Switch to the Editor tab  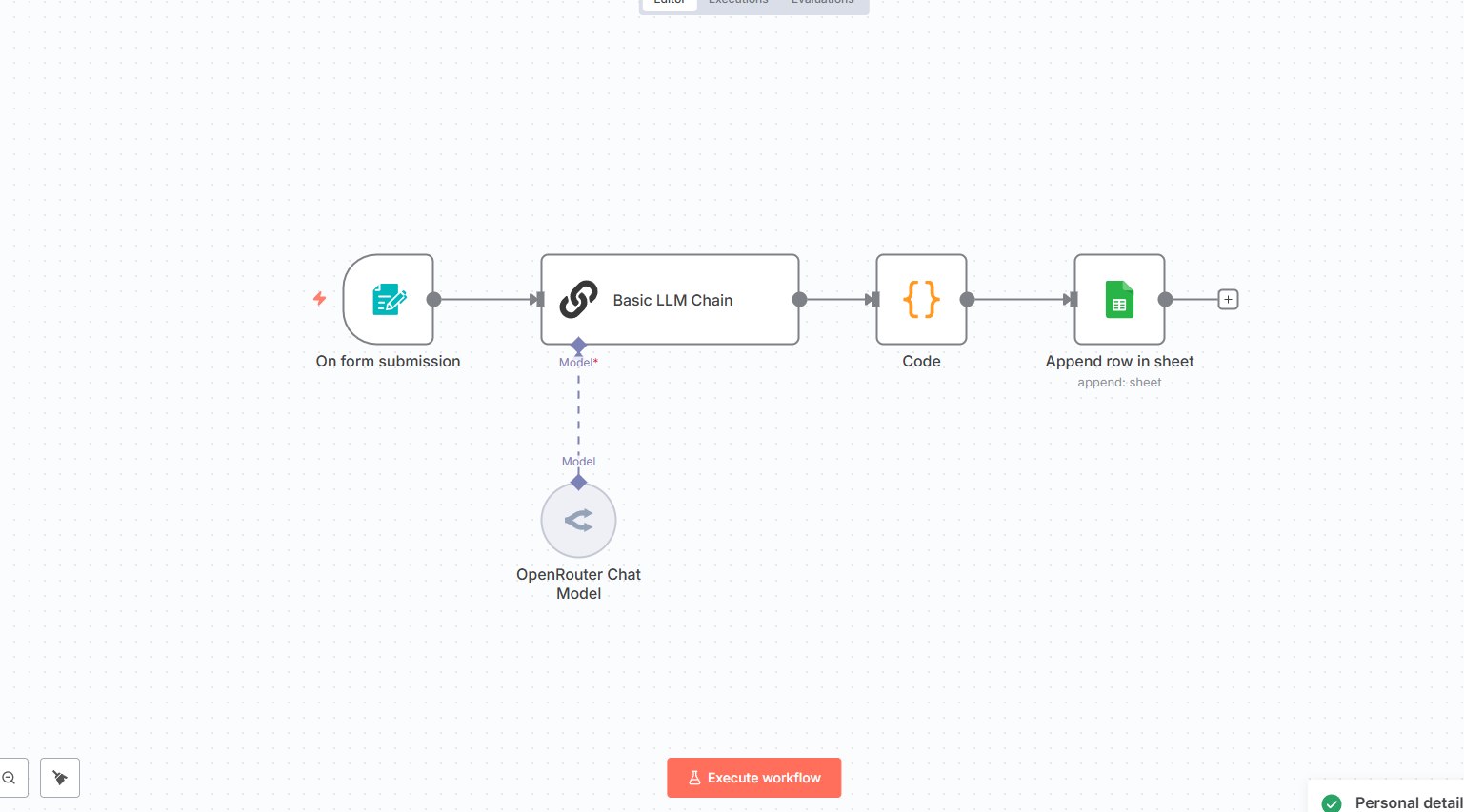coord(670,2)
